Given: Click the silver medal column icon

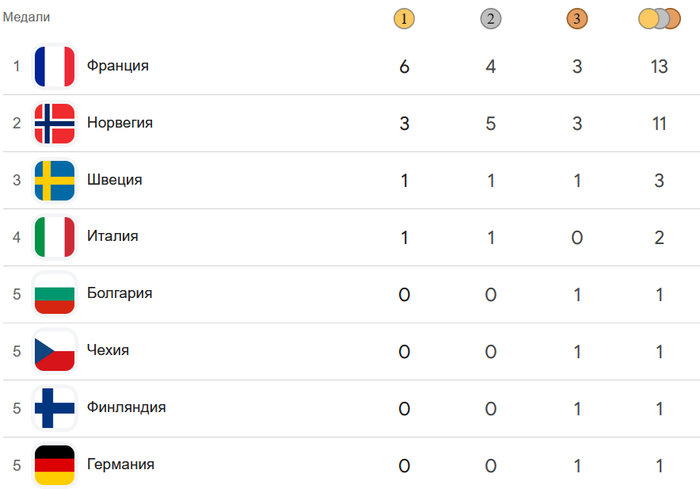Looking at the screenshot, I should pos(490,18).
